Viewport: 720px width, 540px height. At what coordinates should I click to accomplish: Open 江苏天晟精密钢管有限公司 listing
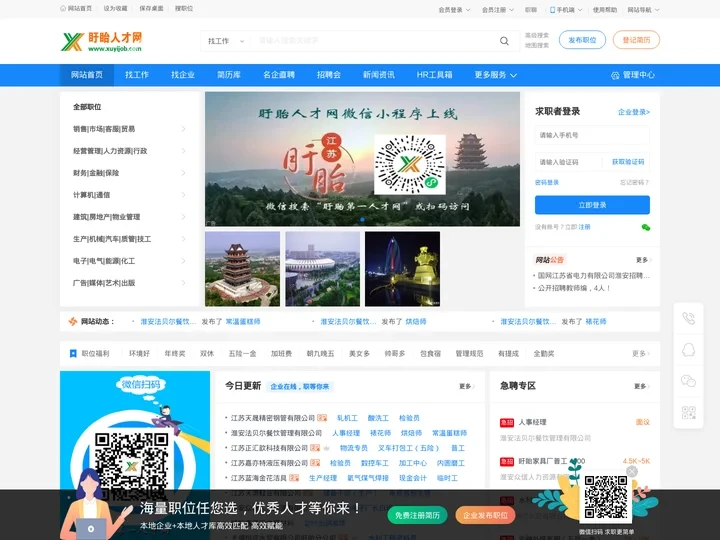[x=273, y=418]
